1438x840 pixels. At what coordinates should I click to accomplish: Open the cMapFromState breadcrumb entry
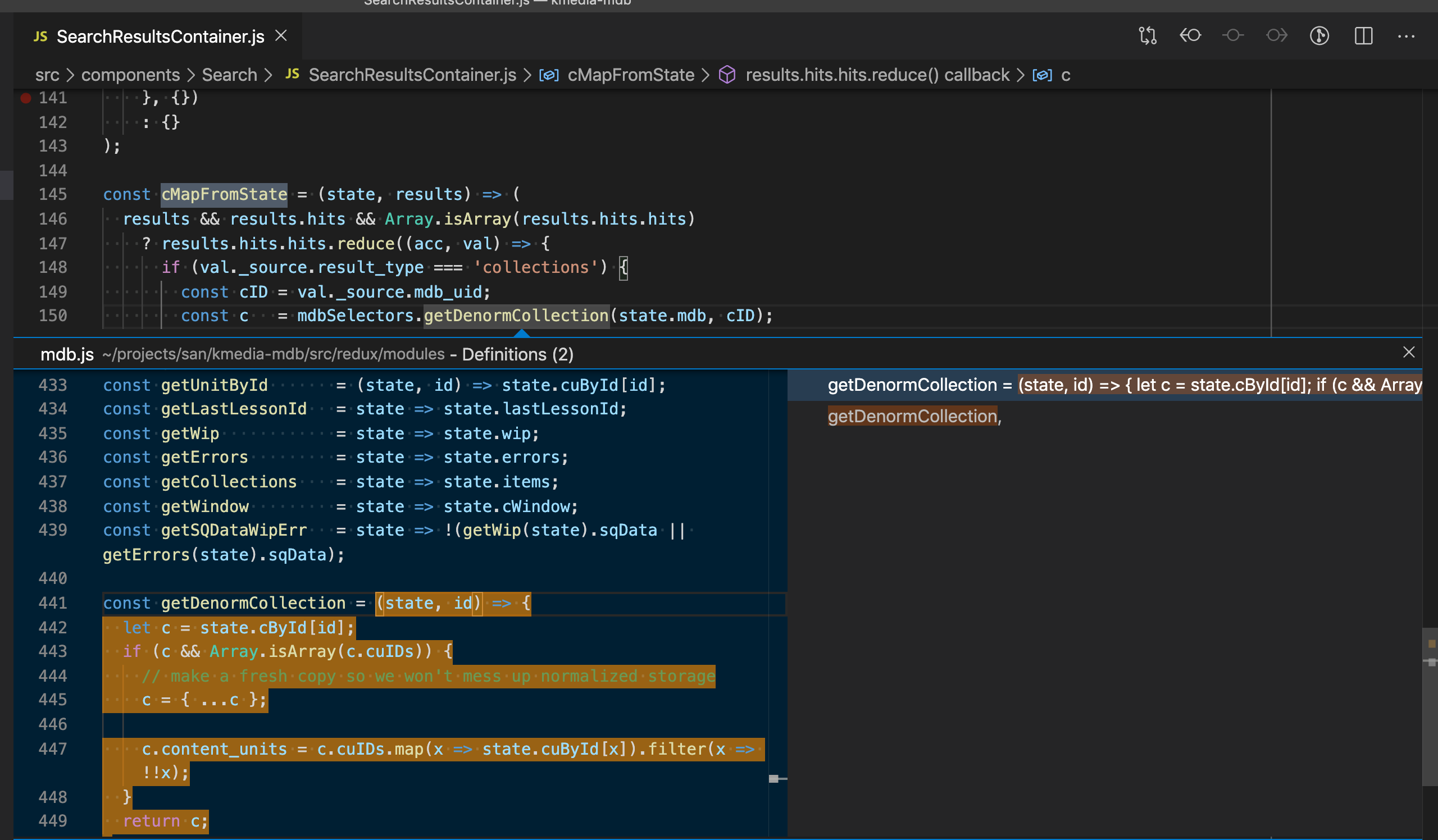click(x=631, y=74)
